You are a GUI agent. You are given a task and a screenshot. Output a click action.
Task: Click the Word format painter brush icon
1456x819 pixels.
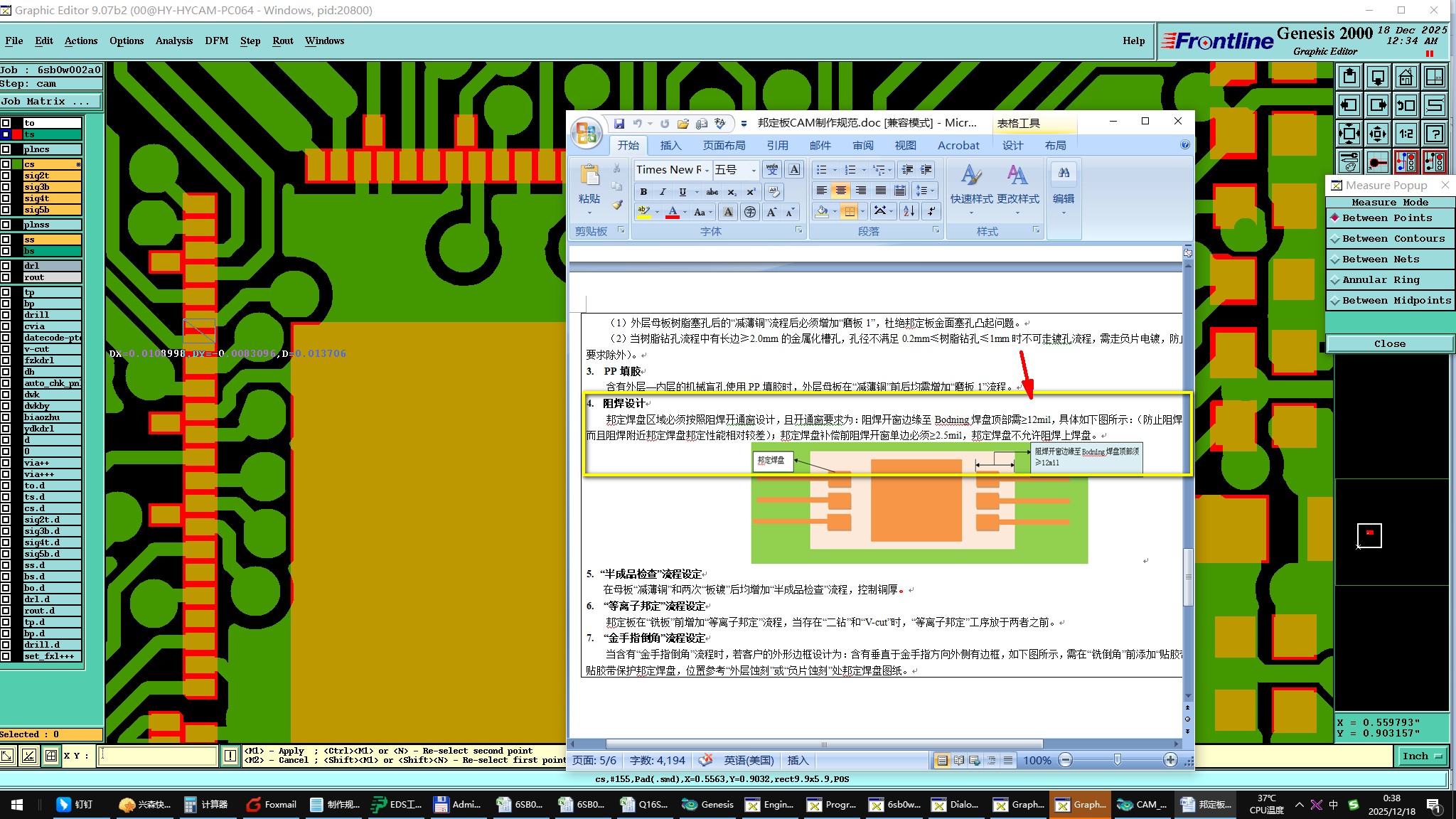pyautogui.click(x=617, y=205)
